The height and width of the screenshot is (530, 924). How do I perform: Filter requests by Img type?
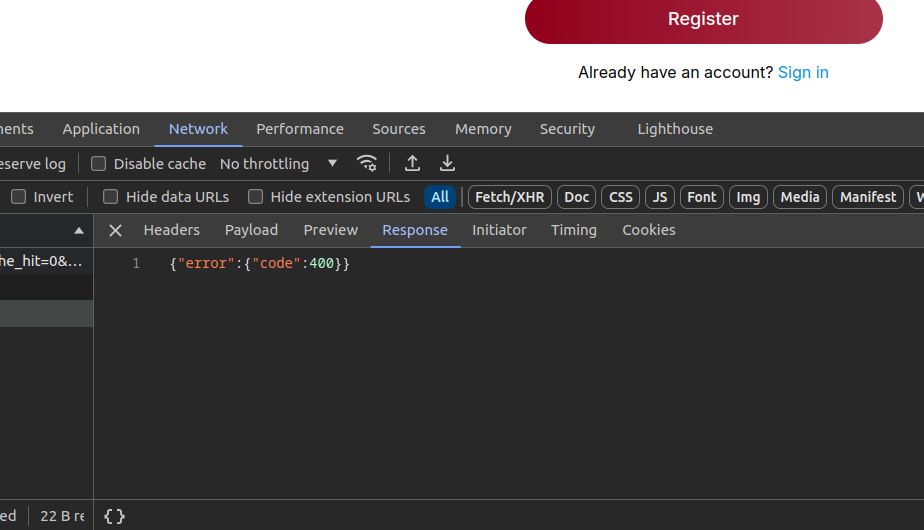pyautogui.click(x=748, y=197)
